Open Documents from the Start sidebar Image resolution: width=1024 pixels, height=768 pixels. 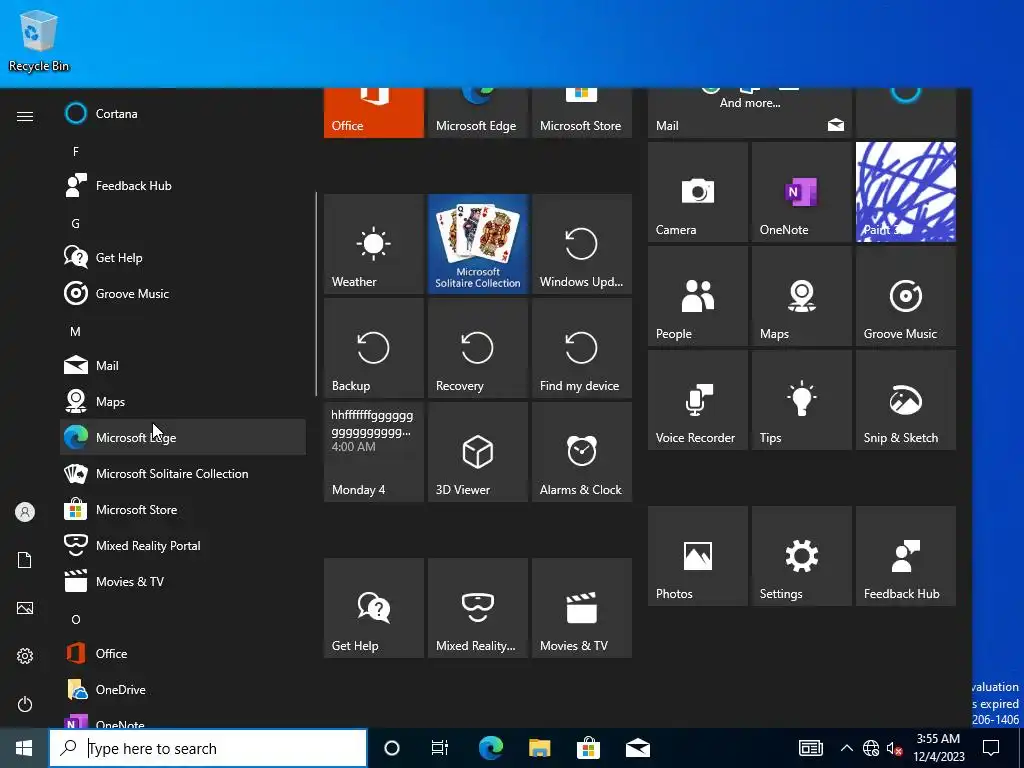click(25, 560)
